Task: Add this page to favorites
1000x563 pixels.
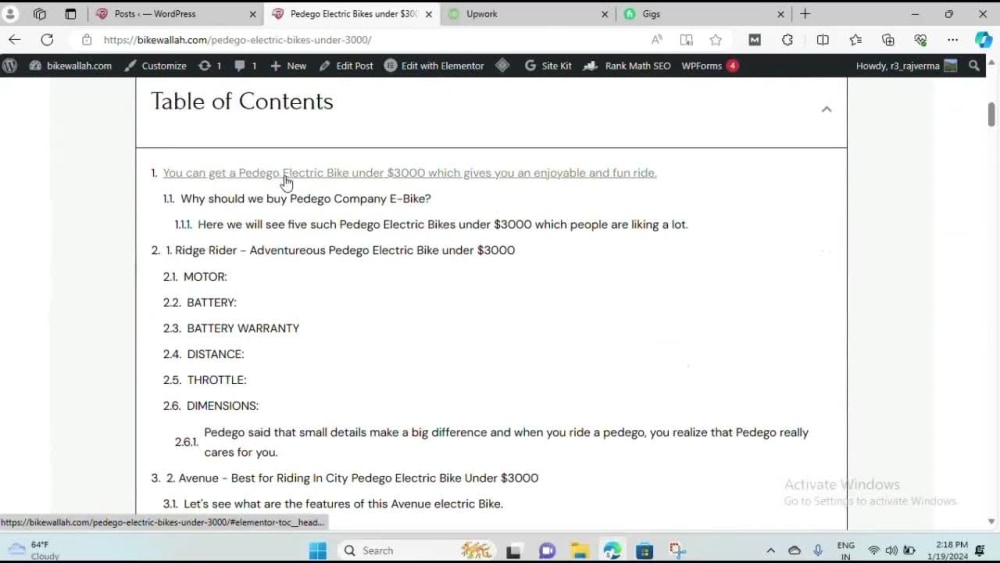Action: [716, 40]
